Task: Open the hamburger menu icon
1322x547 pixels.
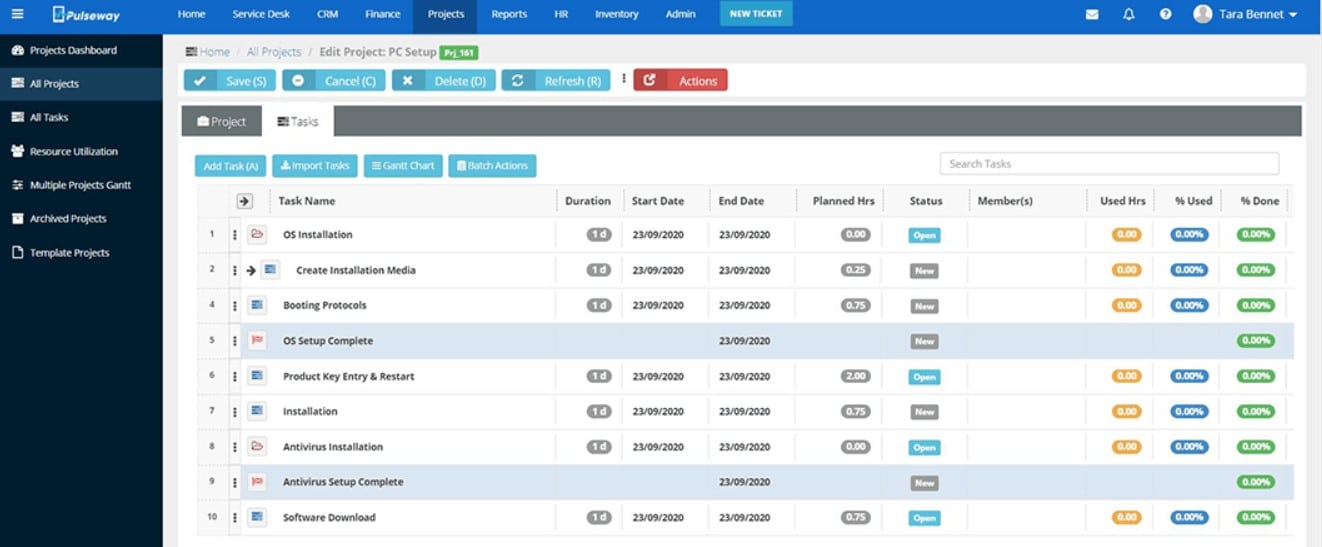Action: [x=18, y=14]
